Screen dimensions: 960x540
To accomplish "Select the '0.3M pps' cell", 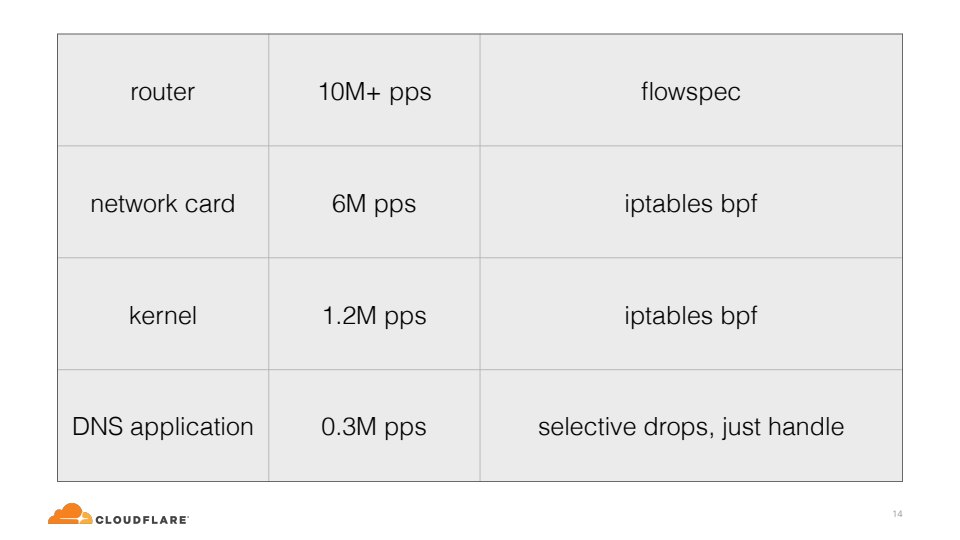I will pyautogui.click(x=374, y=427).
